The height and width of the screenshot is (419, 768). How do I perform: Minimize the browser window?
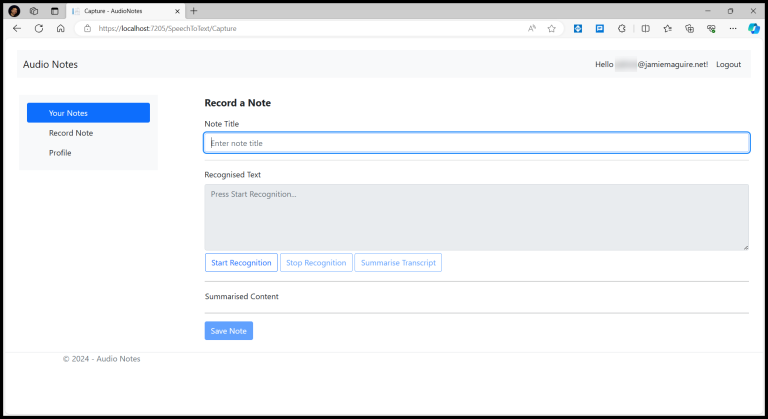click(x=708, y=11)
